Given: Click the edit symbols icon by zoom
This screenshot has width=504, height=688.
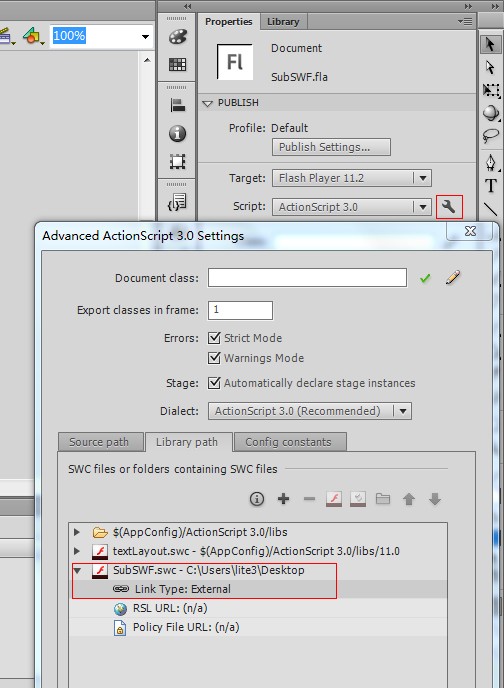Looking at the screenshot, I should [33, 36].
